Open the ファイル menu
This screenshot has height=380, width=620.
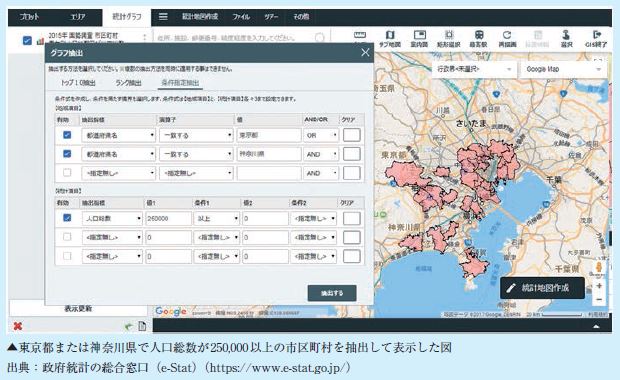coord(241,17)
